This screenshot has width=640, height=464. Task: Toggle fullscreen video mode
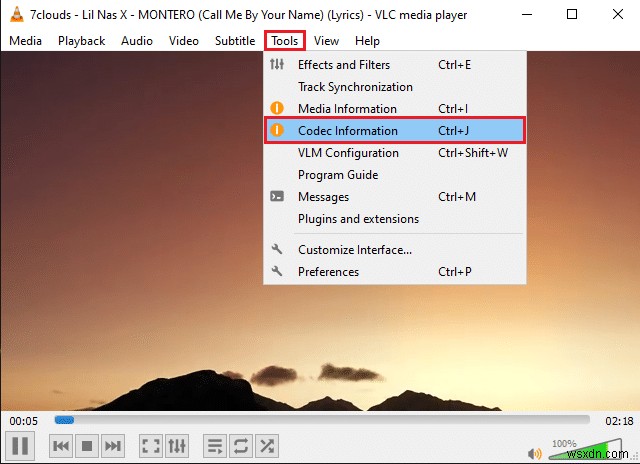point(151,446)
